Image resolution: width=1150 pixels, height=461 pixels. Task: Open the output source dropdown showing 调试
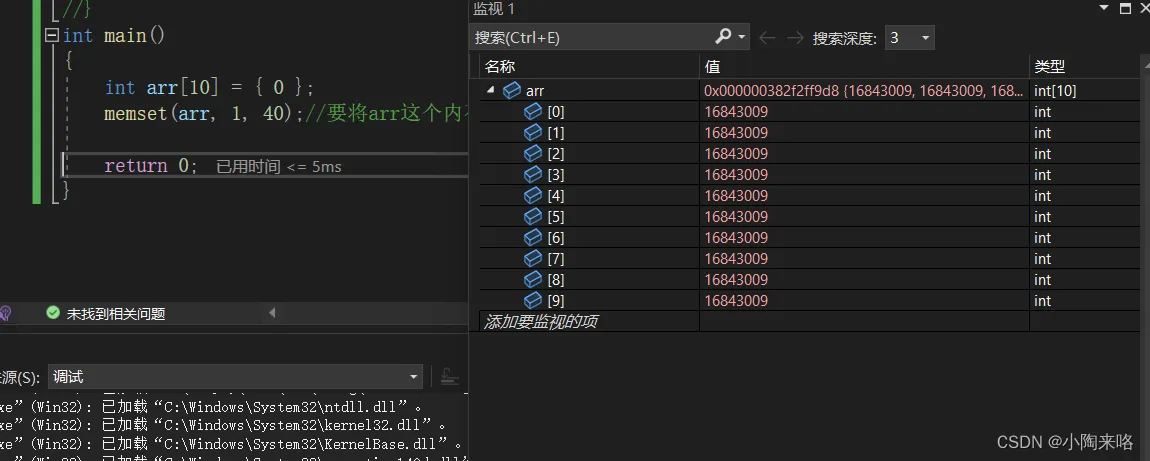click(x=235, y=377)
